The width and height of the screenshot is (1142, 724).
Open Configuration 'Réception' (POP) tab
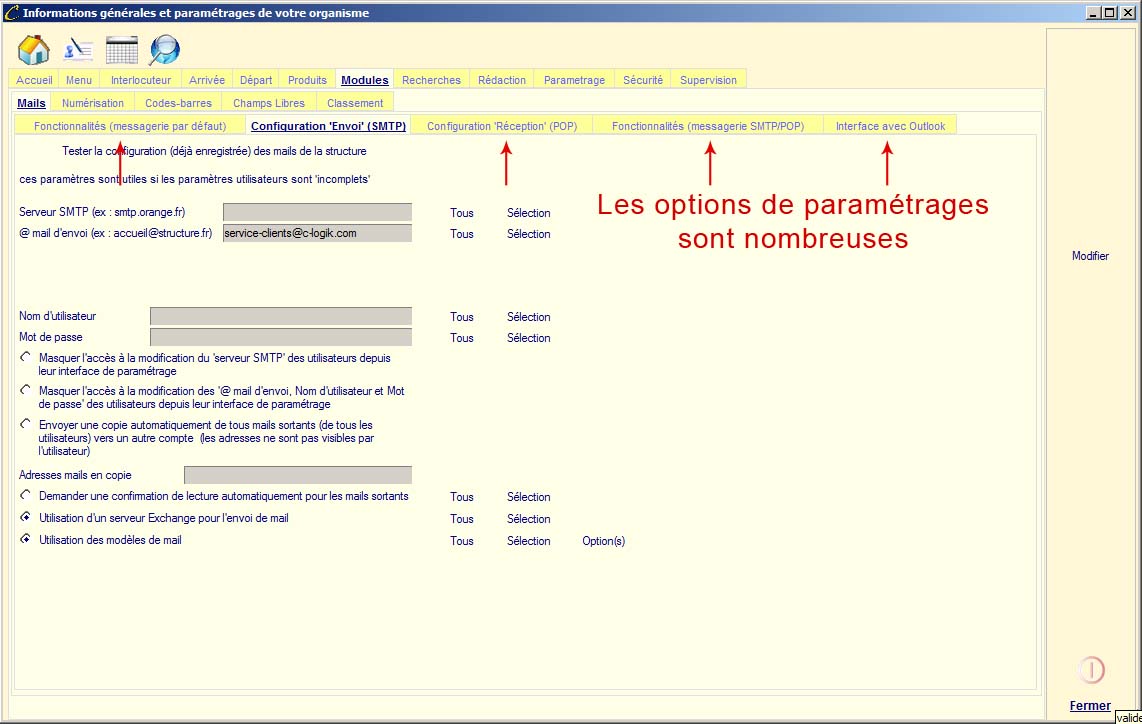(502, 126)
